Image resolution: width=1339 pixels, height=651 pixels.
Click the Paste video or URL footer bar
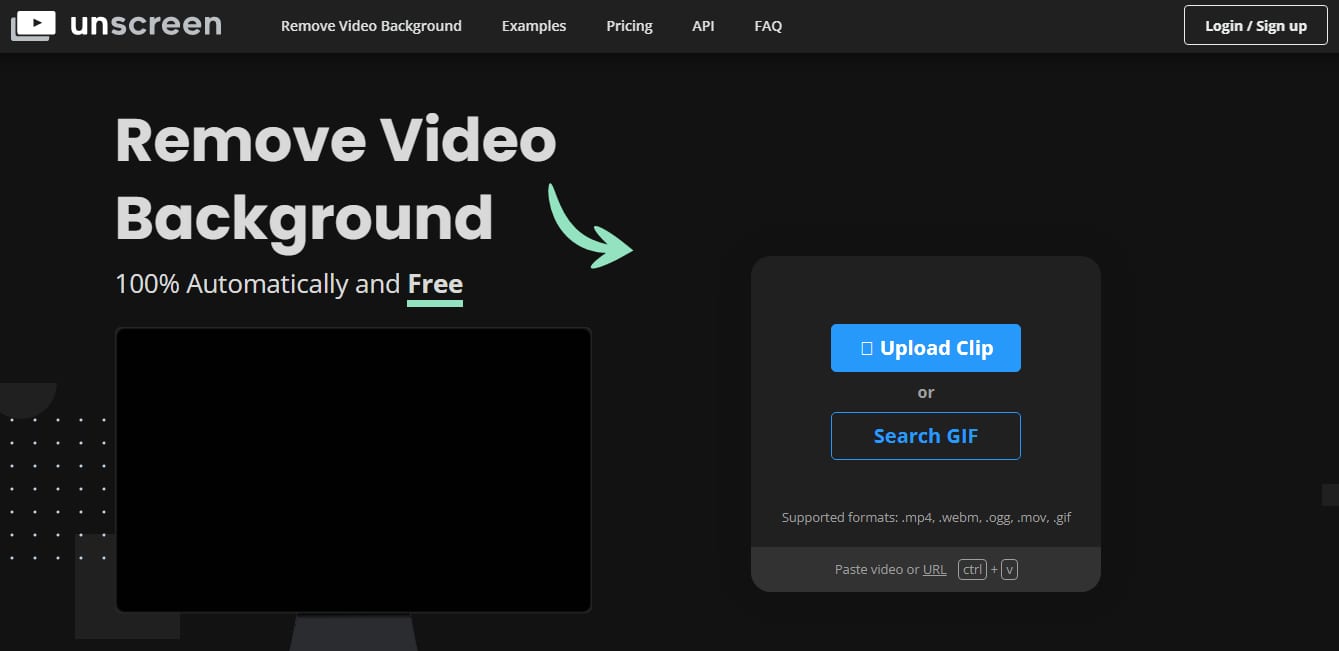click(x=925, y=568)
